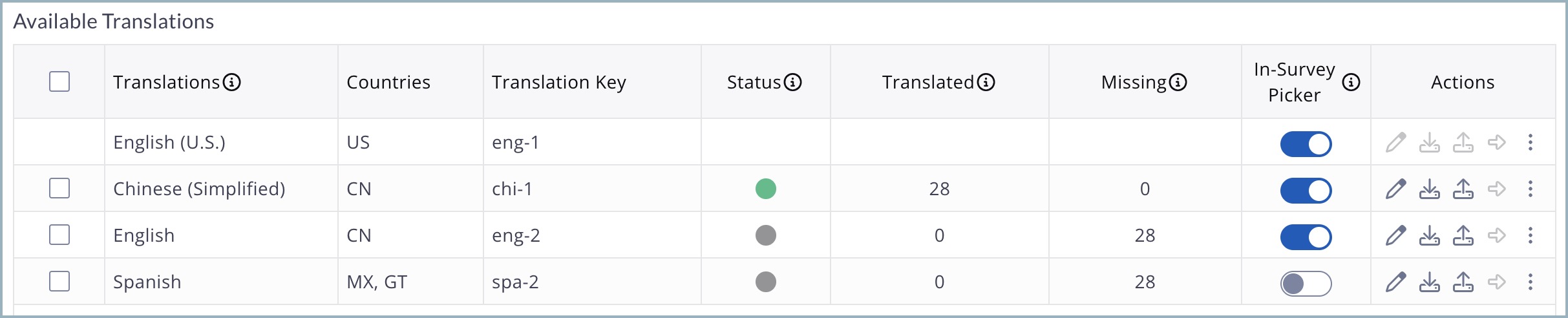Enable In-Survey Picker for Spanish
The image size is (1568, 318).
point(1306,283)
